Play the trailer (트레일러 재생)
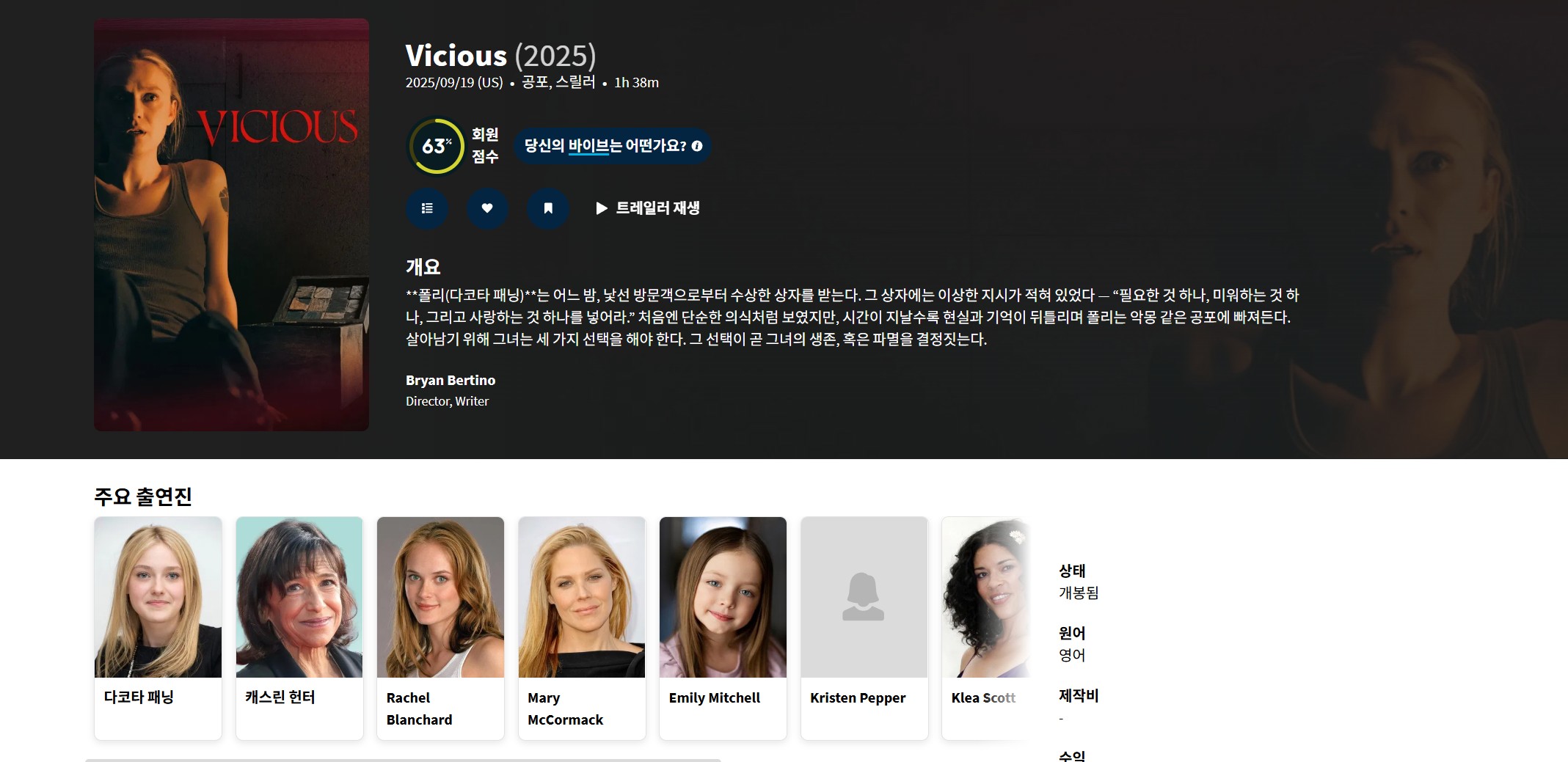Viewport: 1568px width, 762px height. [x=647, y=208]
